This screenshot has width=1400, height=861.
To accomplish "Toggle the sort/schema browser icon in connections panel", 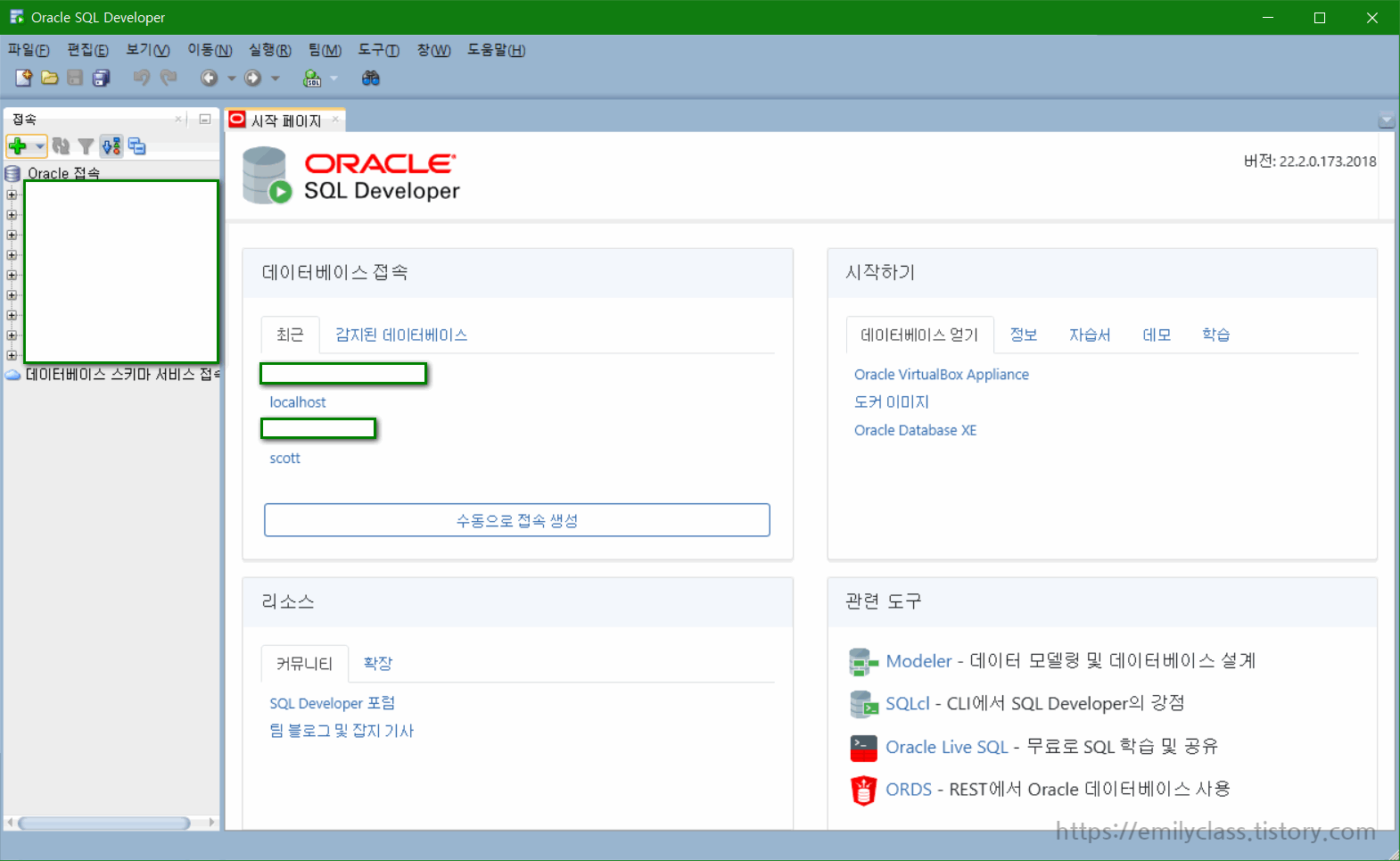I will (111, 145).
